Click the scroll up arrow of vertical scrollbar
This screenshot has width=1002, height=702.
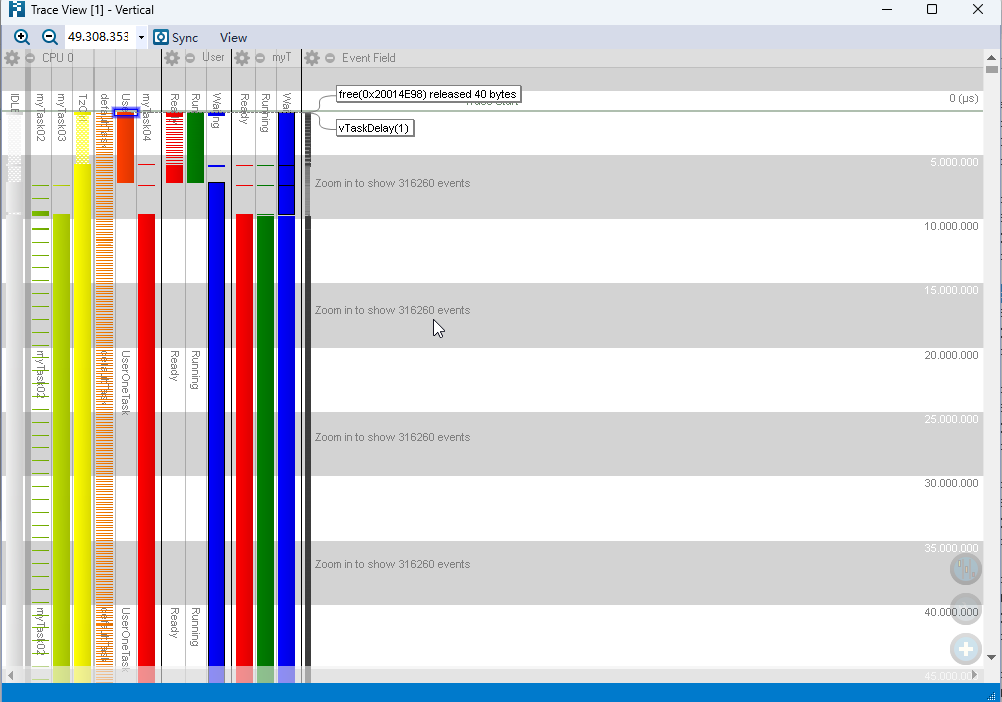click(x=991, y=57)
